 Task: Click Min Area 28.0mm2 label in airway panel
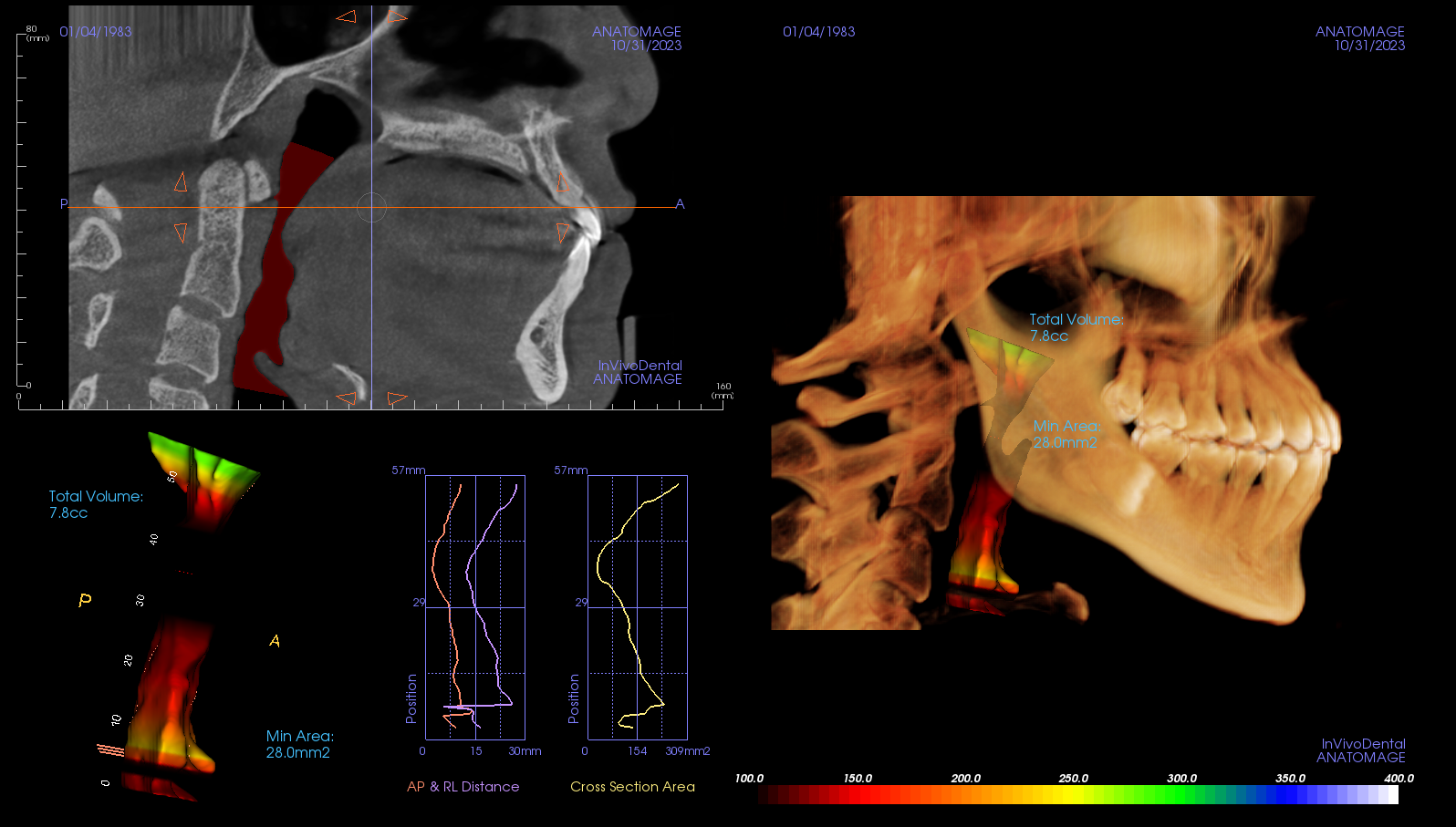point(299,744)
